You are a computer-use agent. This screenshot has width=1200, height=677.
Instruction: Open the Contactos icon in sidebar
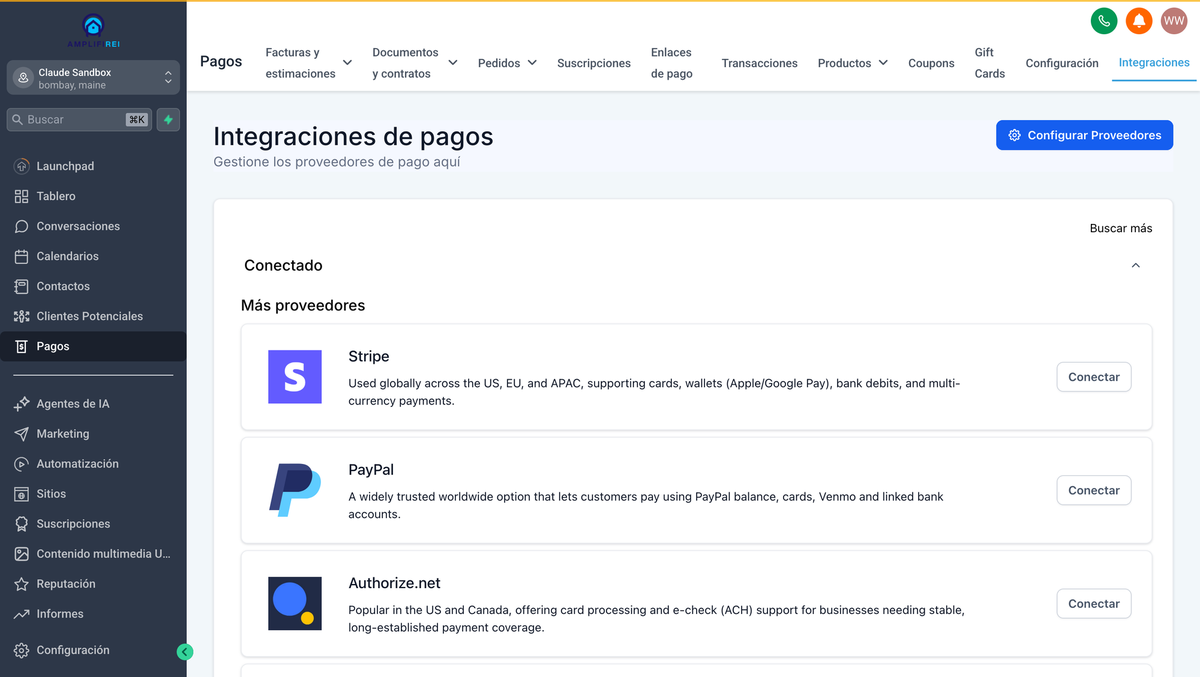tap(22, 286)
